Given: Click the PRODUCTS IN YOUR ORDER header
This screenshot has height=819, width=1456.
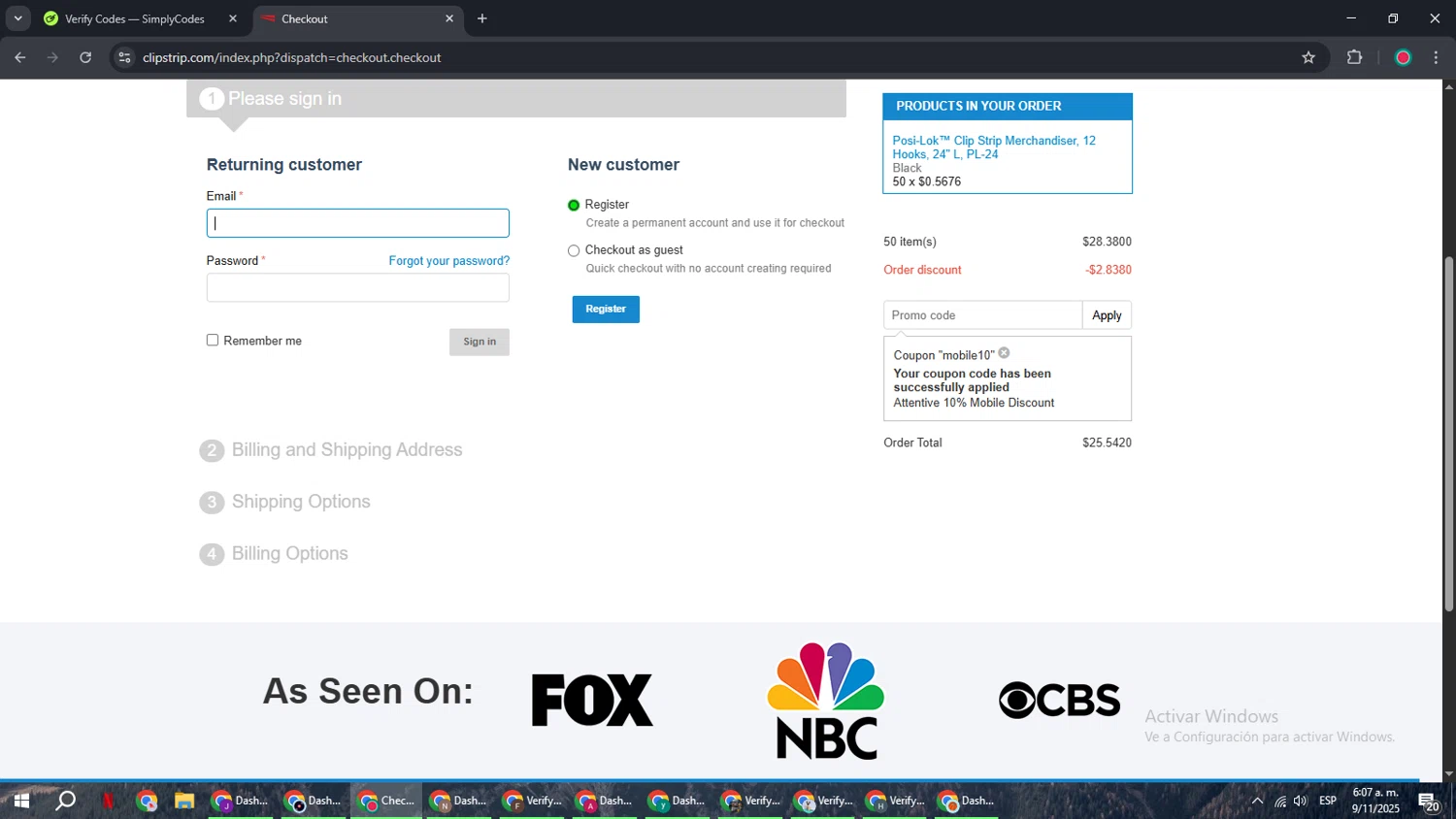Looking at the screenshot, I should tap(1008, 107).
